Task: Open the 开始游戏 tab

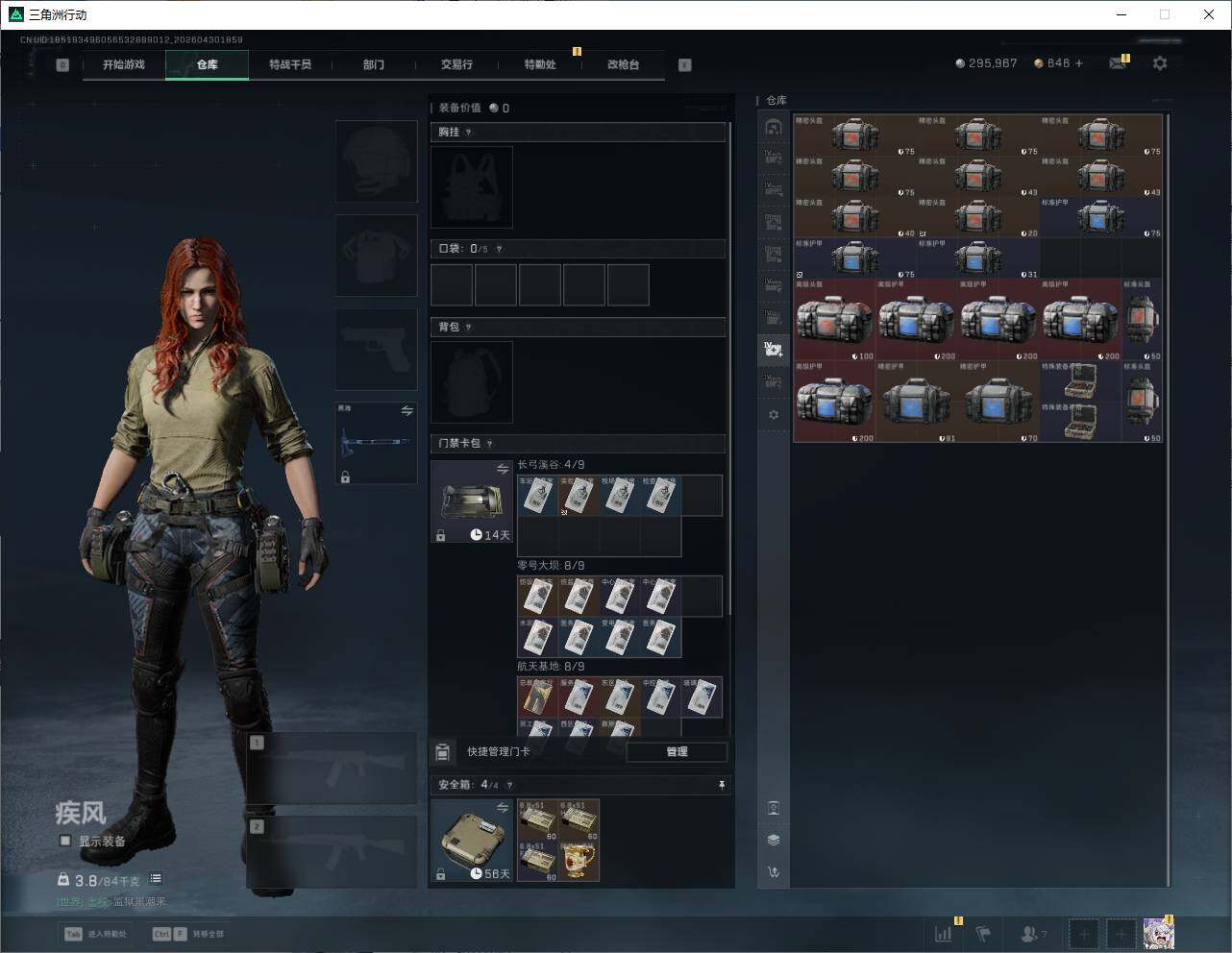Action: click(x=124, y=64)
